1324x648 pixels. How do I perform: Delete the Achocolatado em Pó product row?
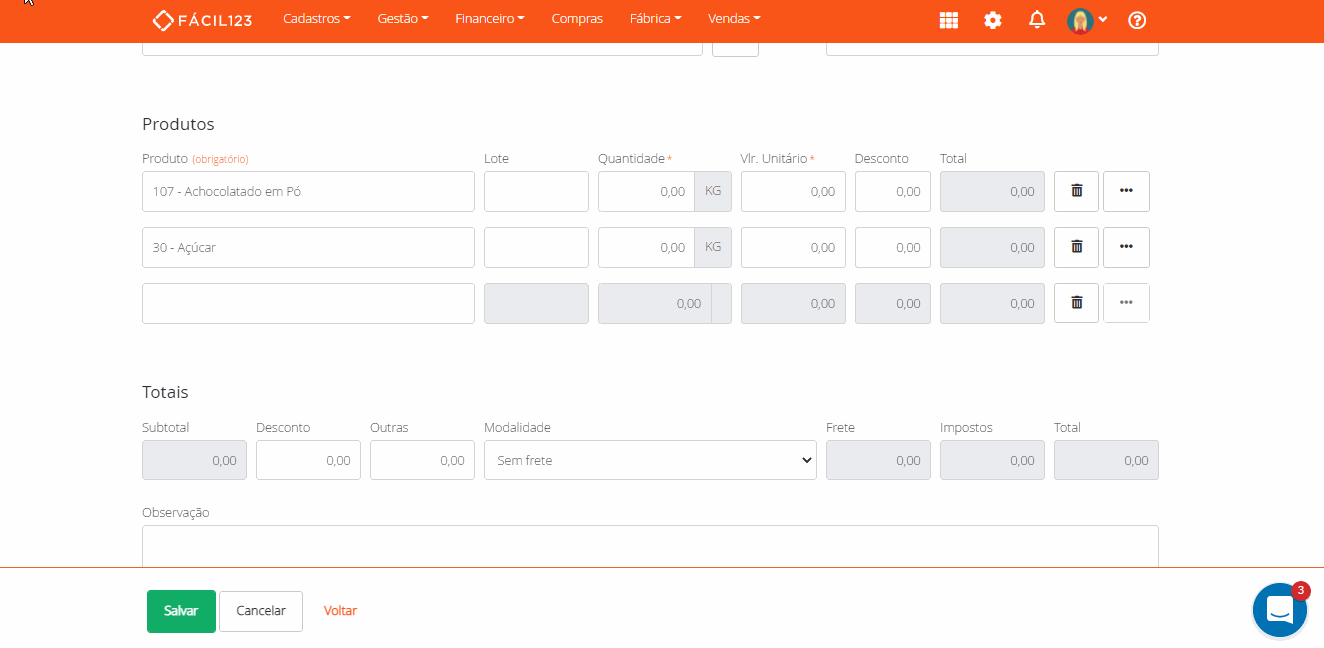click(1076, 191)
